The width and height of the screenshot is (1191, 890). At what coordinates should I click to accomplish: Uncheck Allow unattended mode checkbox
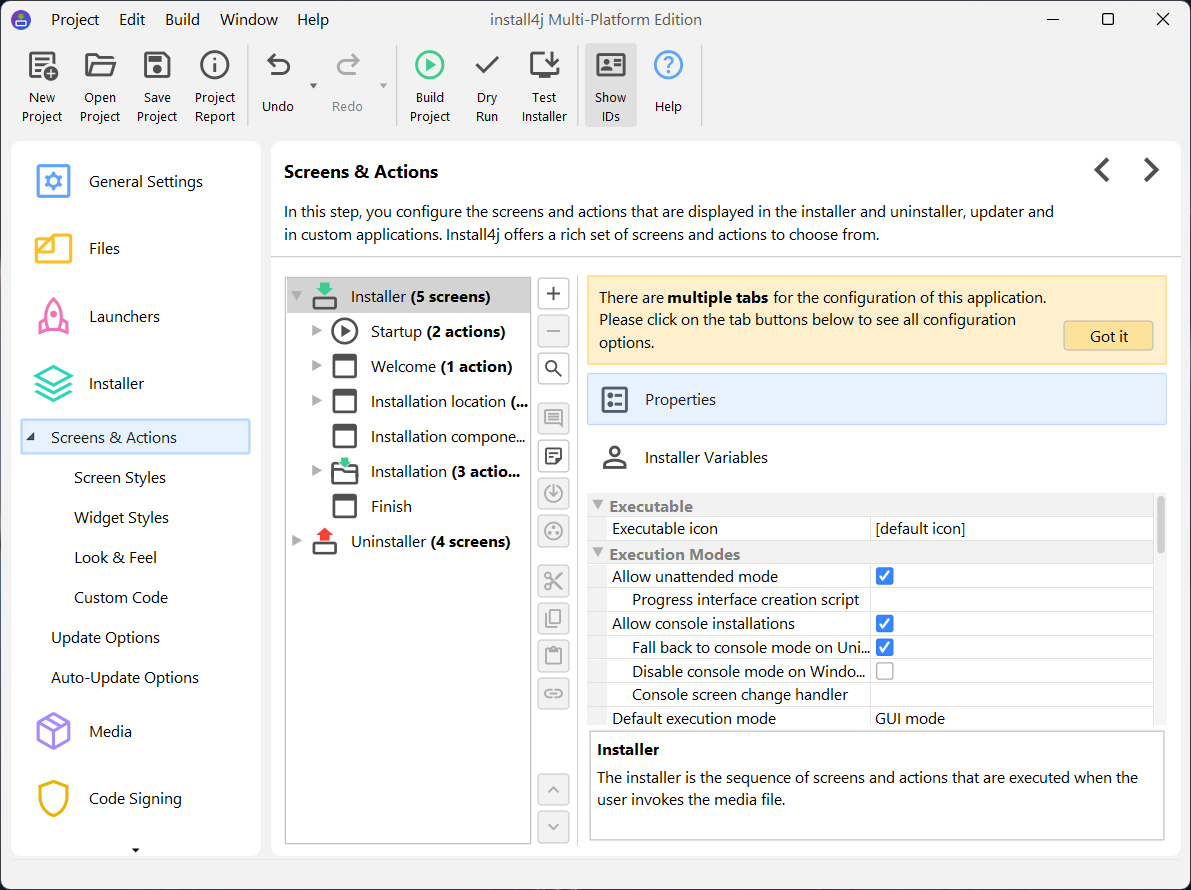pyautogui.click(x=884, y=576)
